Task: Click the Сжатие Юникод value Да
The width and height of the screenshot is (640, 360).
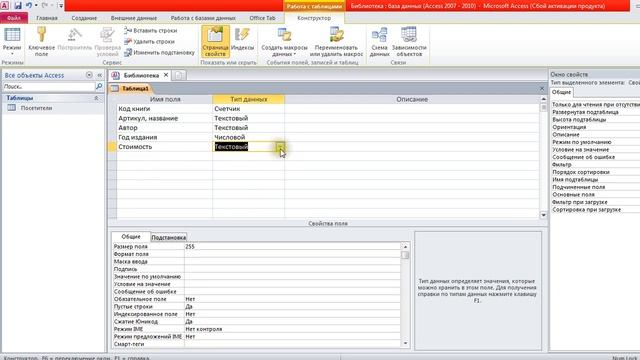Action: click(292, 322)
